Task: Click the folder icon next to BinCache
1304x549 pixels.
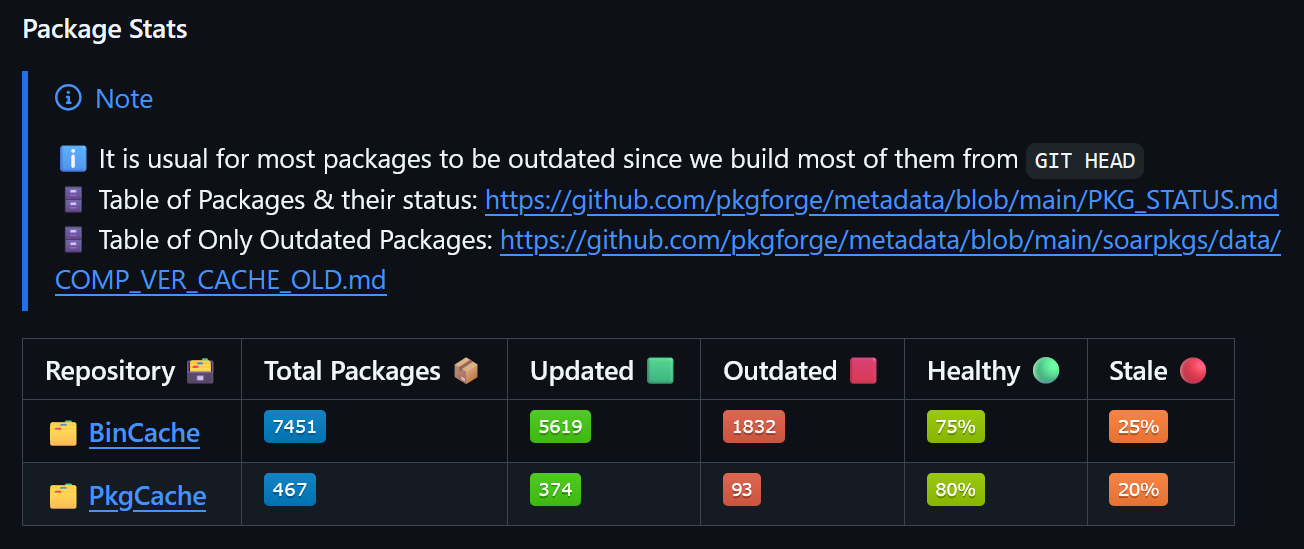Action: coord(63,433)
